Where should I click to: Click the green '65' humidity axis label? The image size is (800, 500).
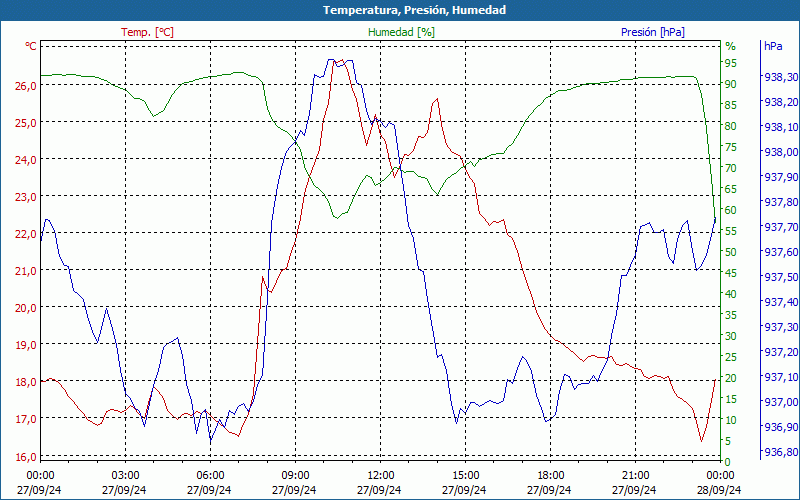click(731, 189)
